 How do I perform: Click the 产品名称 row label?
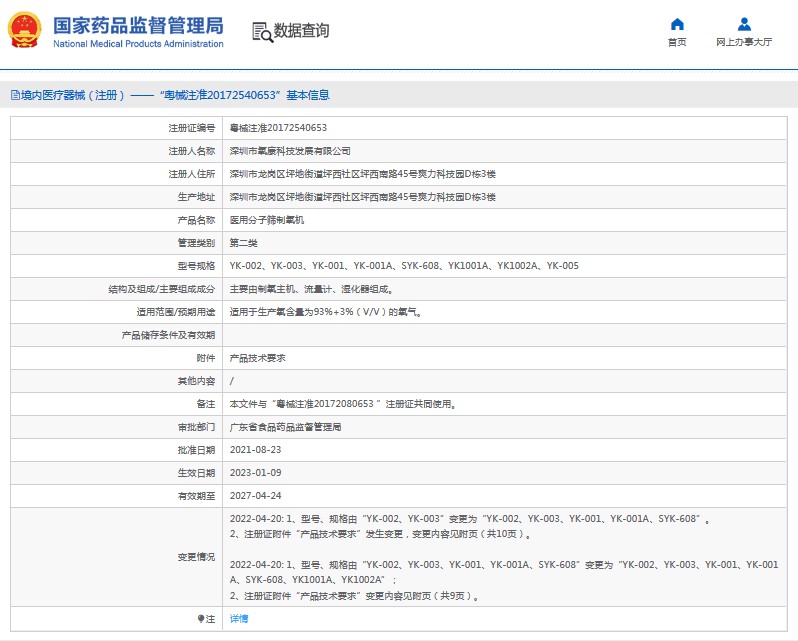(196, 220)
